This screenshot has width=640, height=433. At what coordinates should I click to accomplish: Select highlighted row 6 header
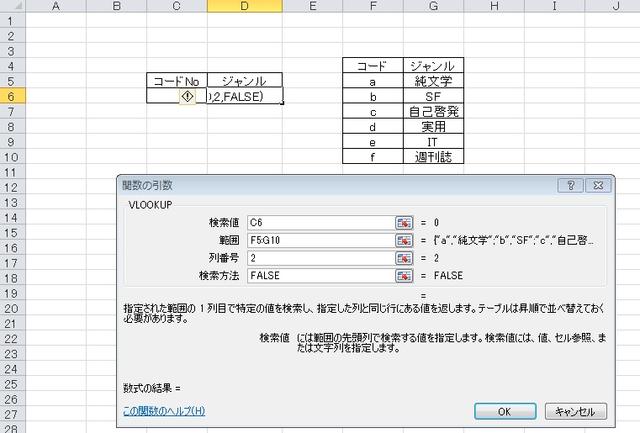click(12, 96)
